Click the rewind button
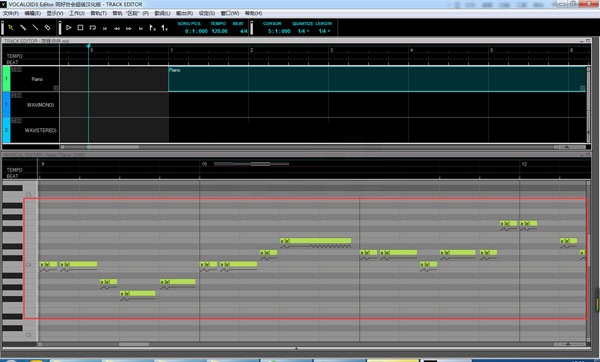This screenshot has height=362, width=600. click(x=117, y=28)
